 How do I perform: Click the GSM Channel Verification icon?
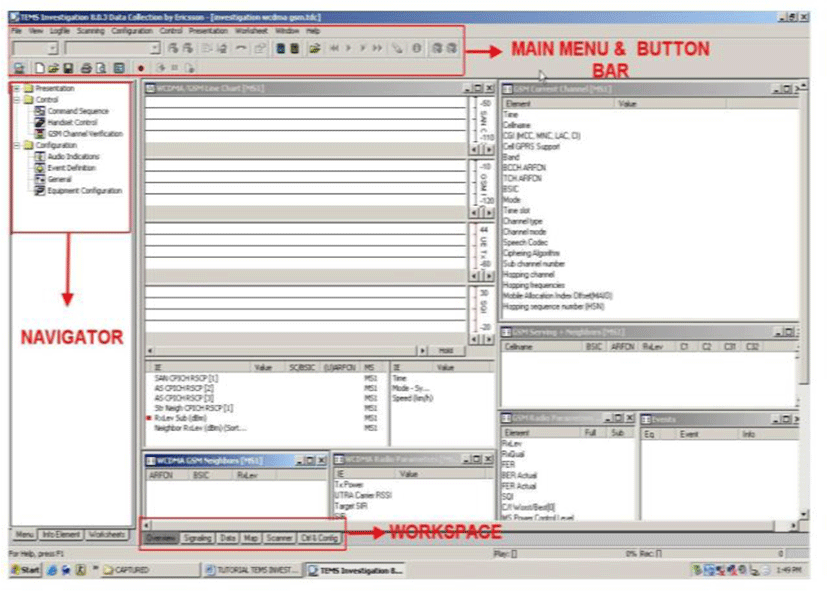tap(40, 134)
